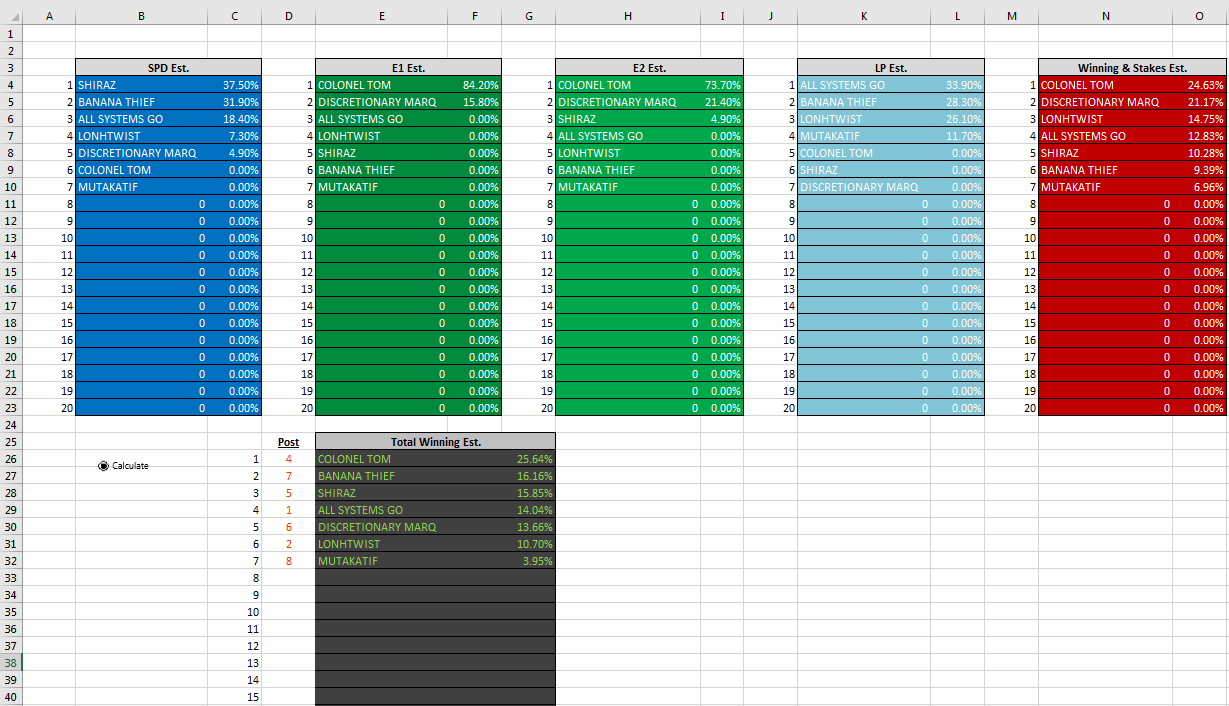This screenshot has height=706, width=1229.
Task: Click the 25.64% Total Winning value
Action: click(x=534, y=459)
